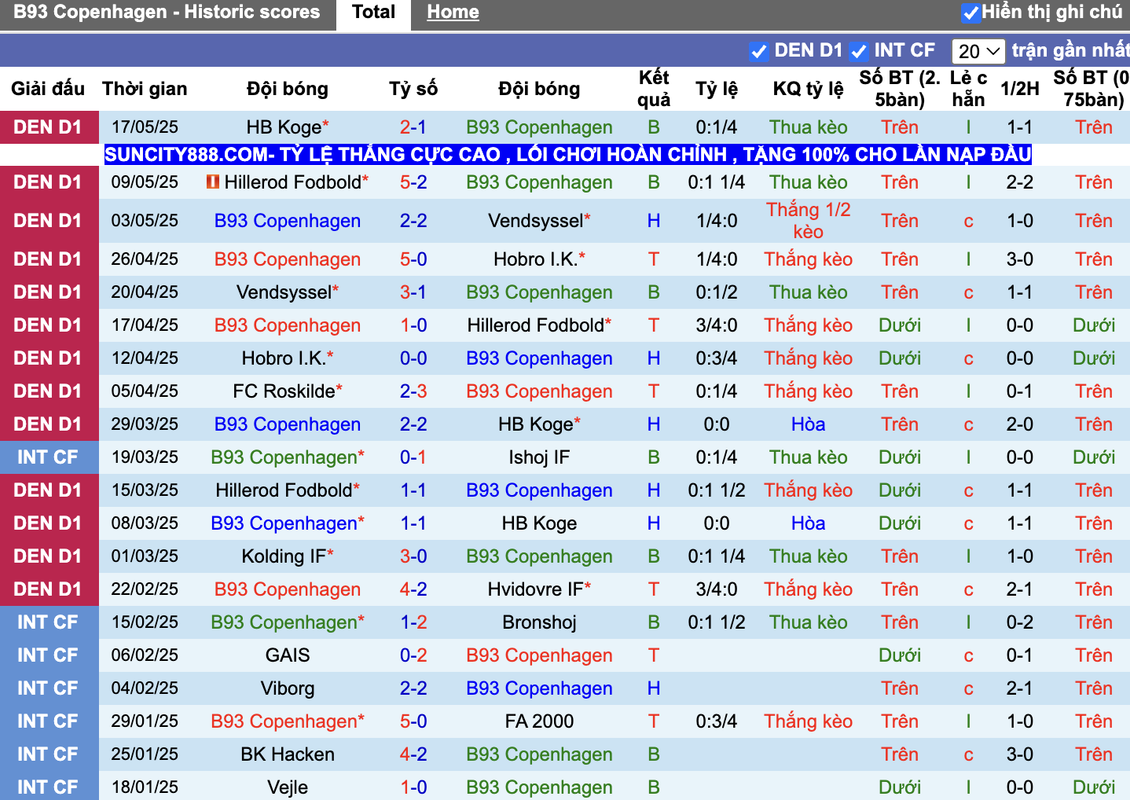Click the B93 Copenhagen - Historic scores title

point(166,12)
